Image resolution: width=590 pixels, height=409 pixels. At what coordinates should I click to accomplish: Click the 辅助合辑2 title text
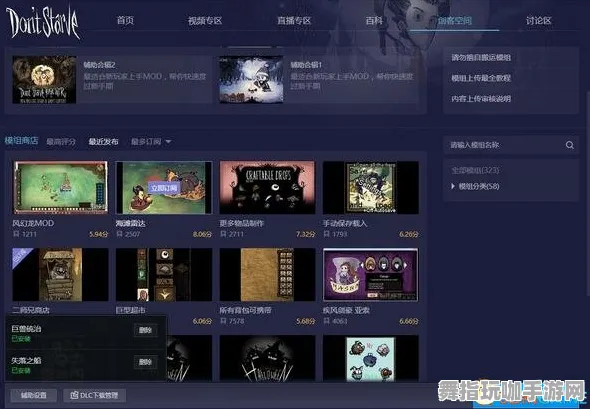99,65
